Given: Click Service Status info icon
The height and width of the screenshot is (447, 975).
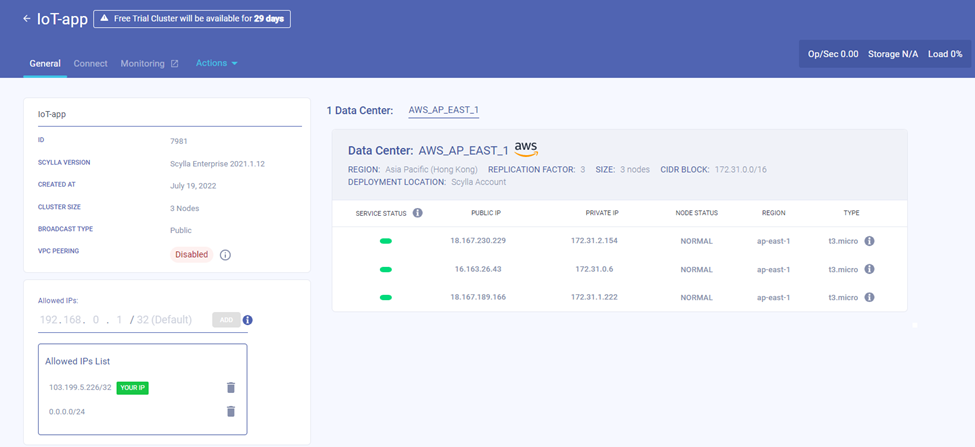Looking at the screenshot, I should (x=418, y=213).
